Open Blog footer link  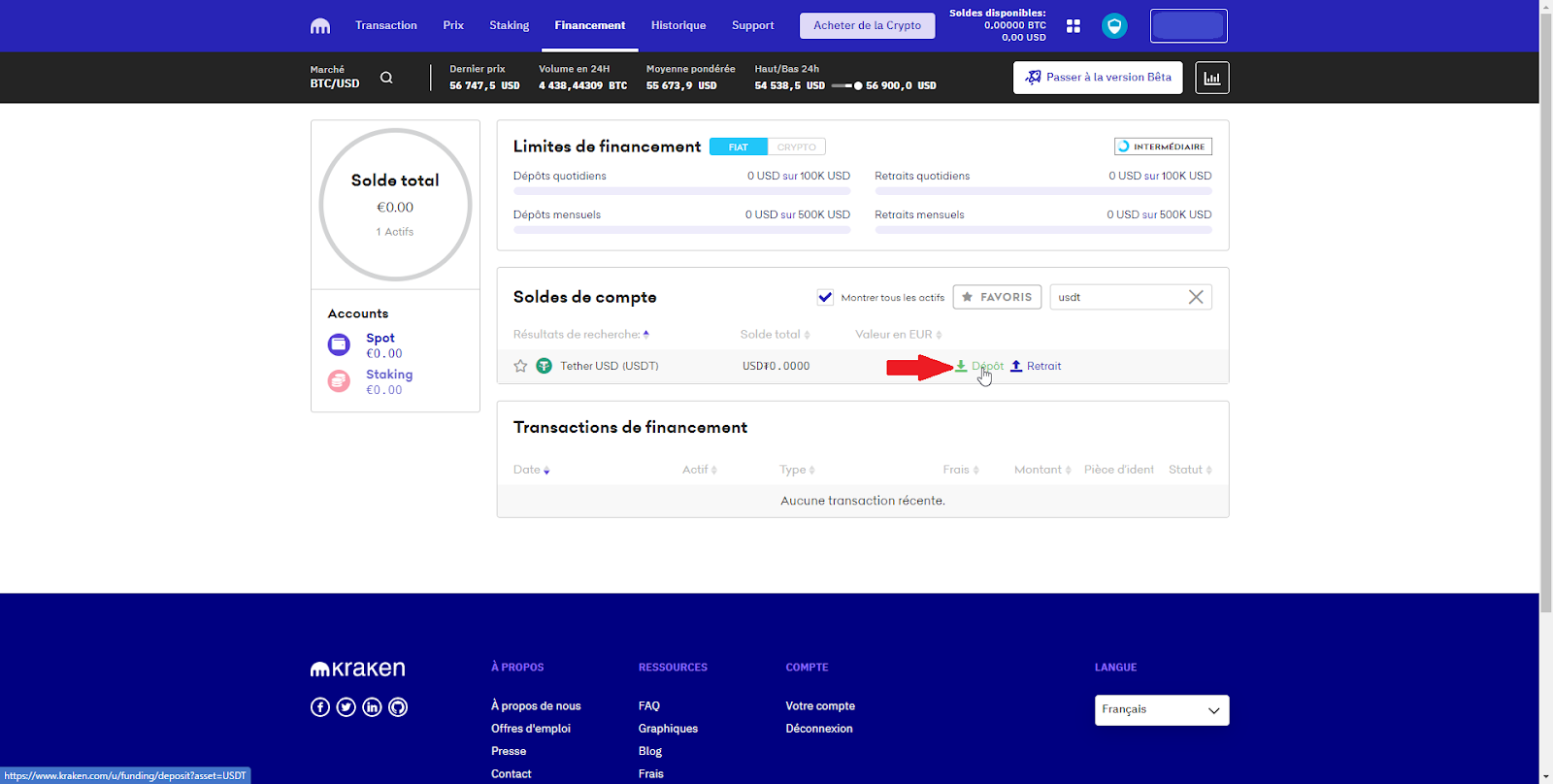[650, 752]
